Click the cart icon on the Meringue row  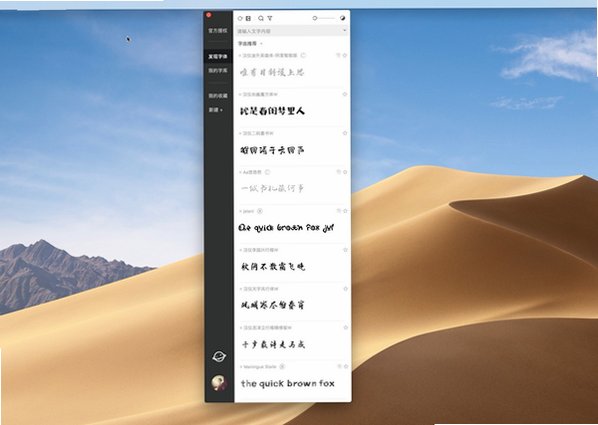339,367
